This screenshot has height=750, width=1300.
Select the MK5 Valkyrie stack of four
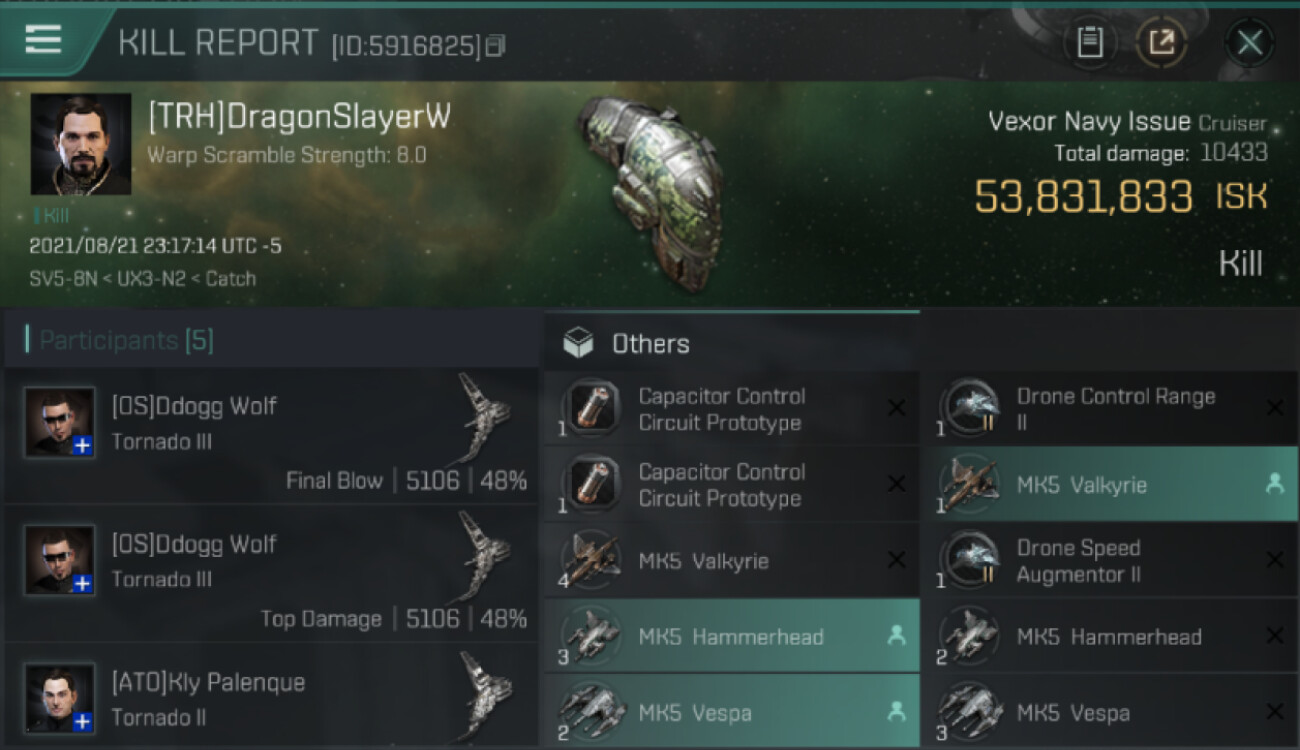[732, 560]
